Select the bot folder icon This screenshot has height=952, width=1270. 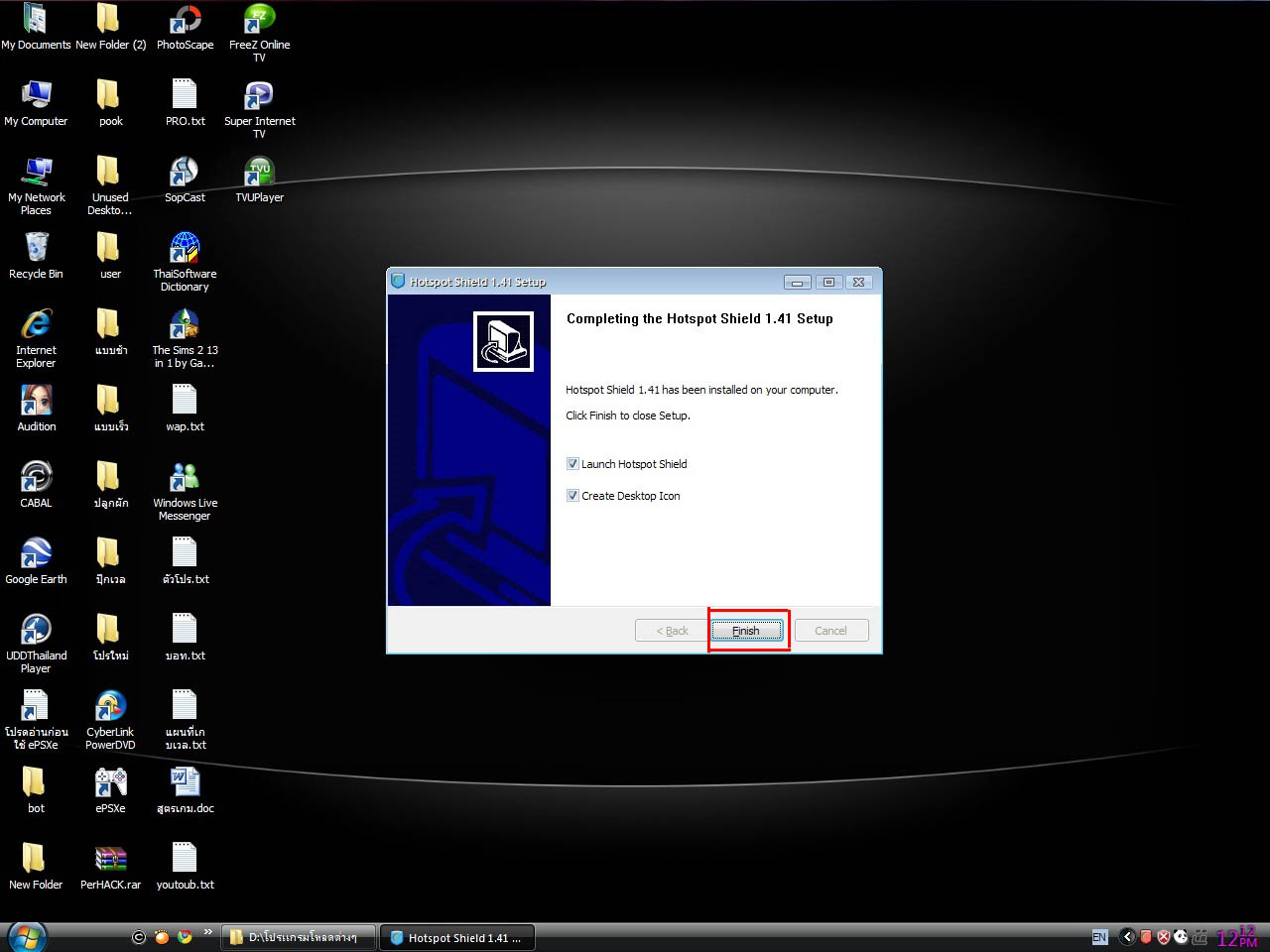click(x=36, y=790)
